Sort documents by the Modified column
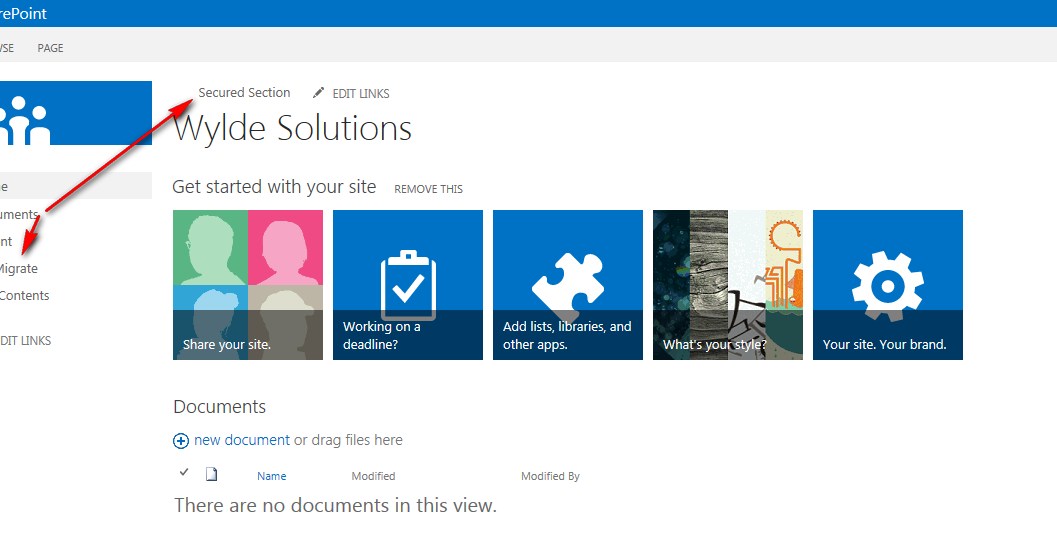1057x555 pixels. [x=373, y=476]
